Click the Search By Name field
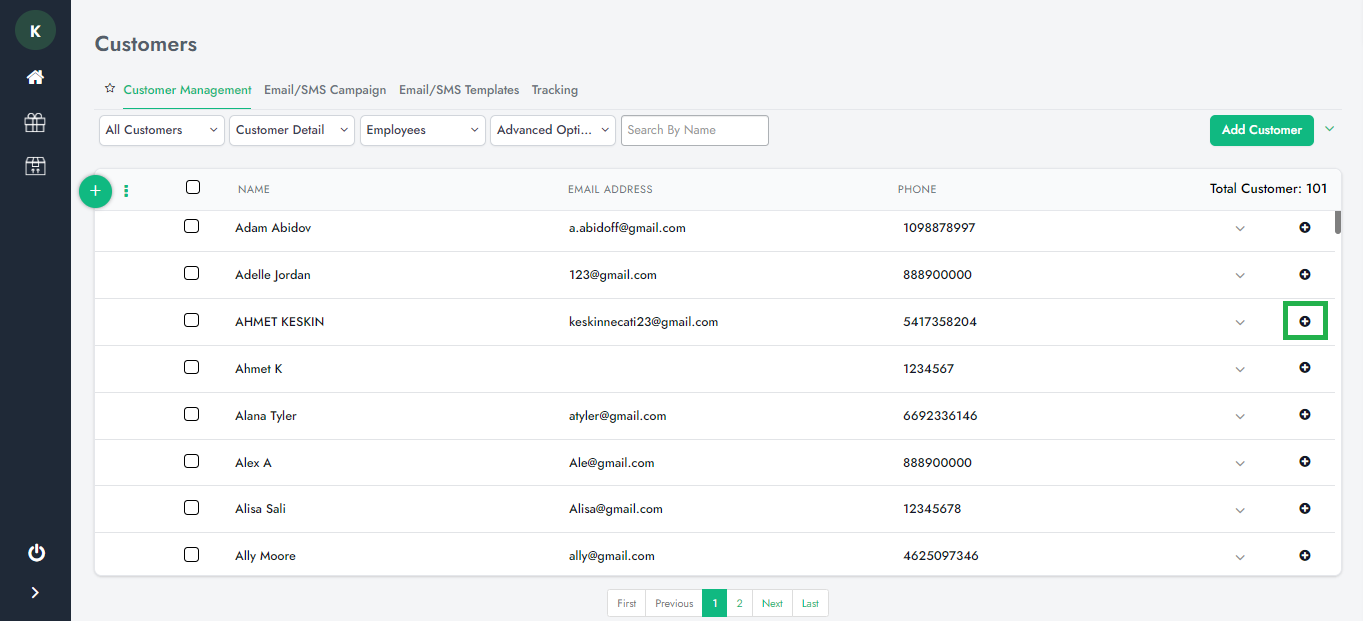This screenshot has width=1363, height=621. 694,130
